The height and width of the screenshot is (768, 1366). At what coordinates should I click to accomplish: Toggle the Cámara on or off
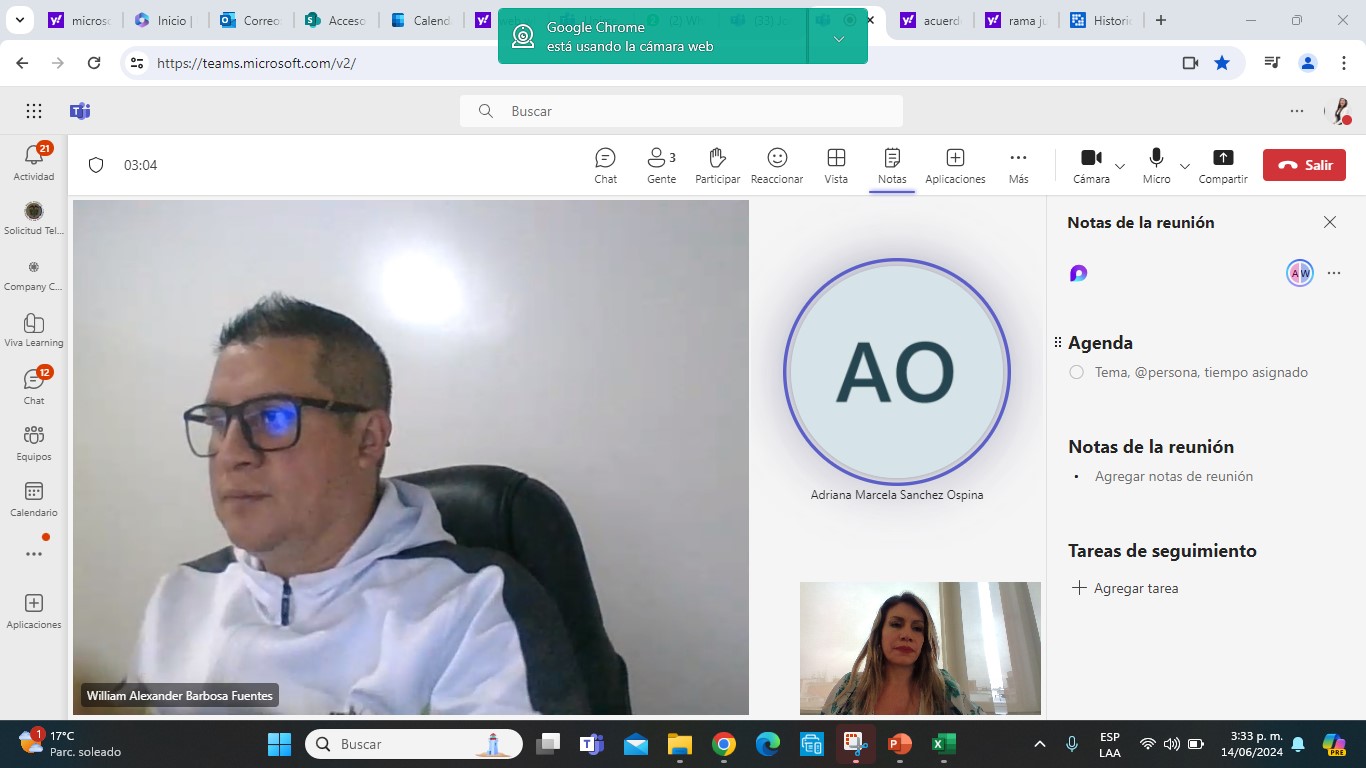[1091, 166]
